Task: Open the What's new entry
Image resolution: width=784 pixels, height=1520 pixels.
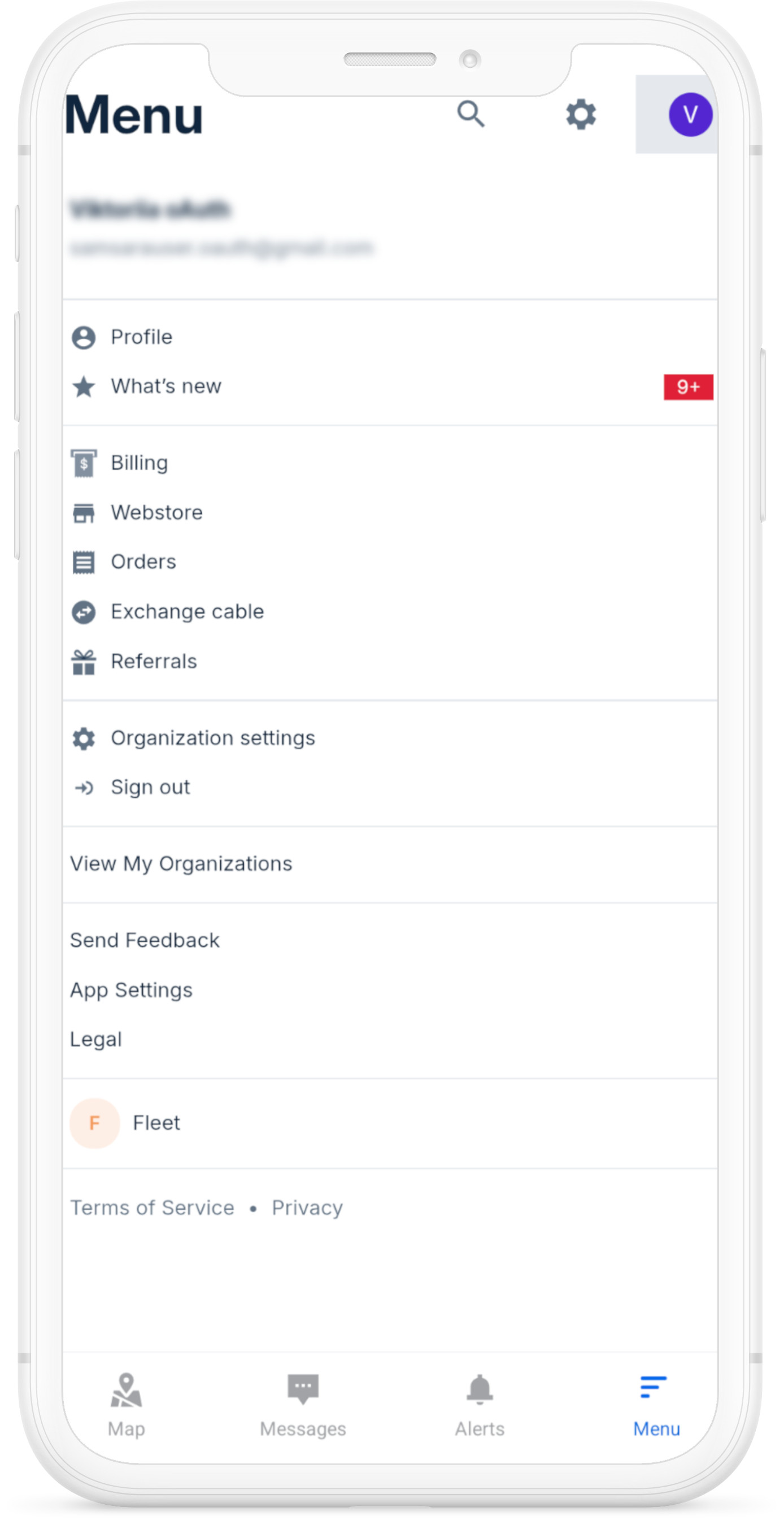Action: 165,386
